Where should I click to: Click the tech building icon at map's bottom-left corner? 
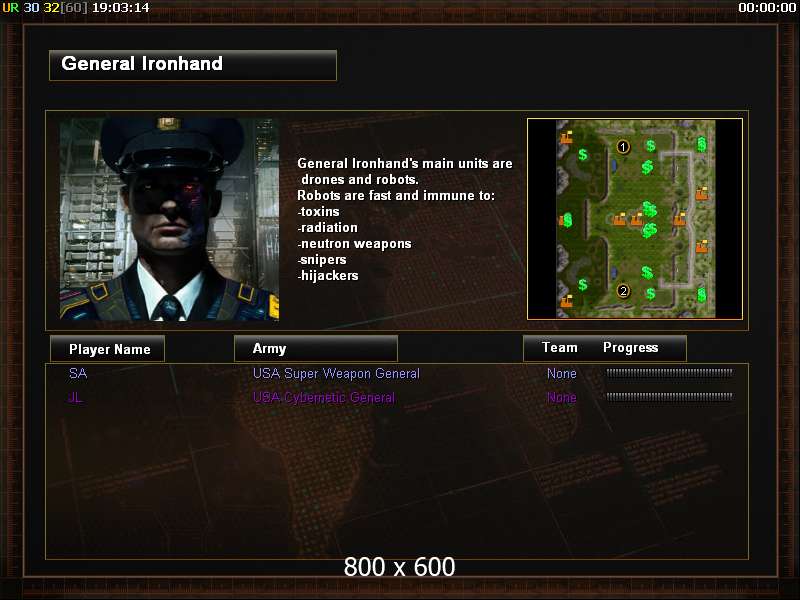[x=566, y=301]
